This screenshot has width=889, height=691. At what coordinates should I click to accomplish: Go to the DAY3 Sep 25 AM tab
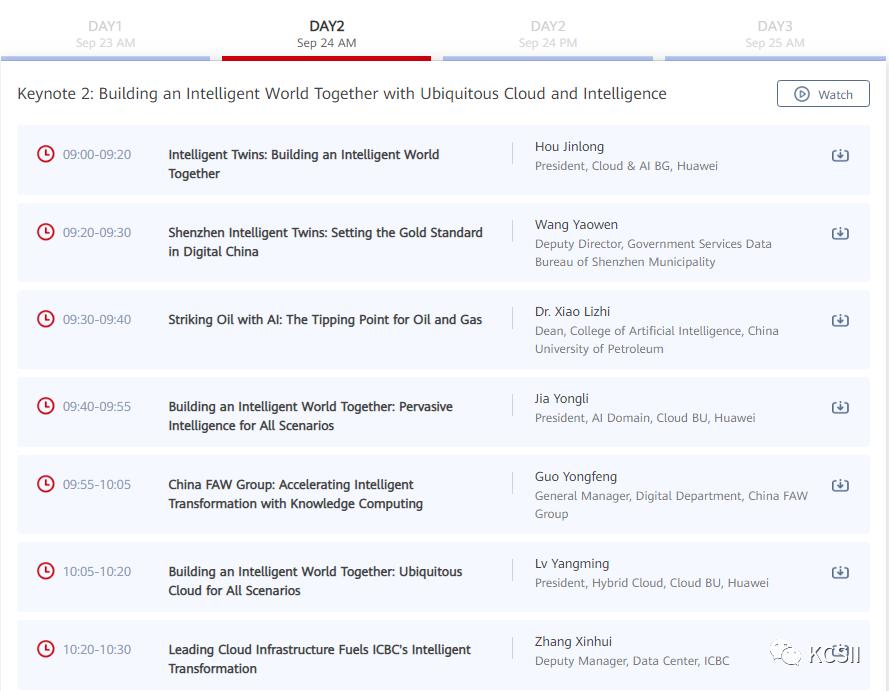coord(774,34)
